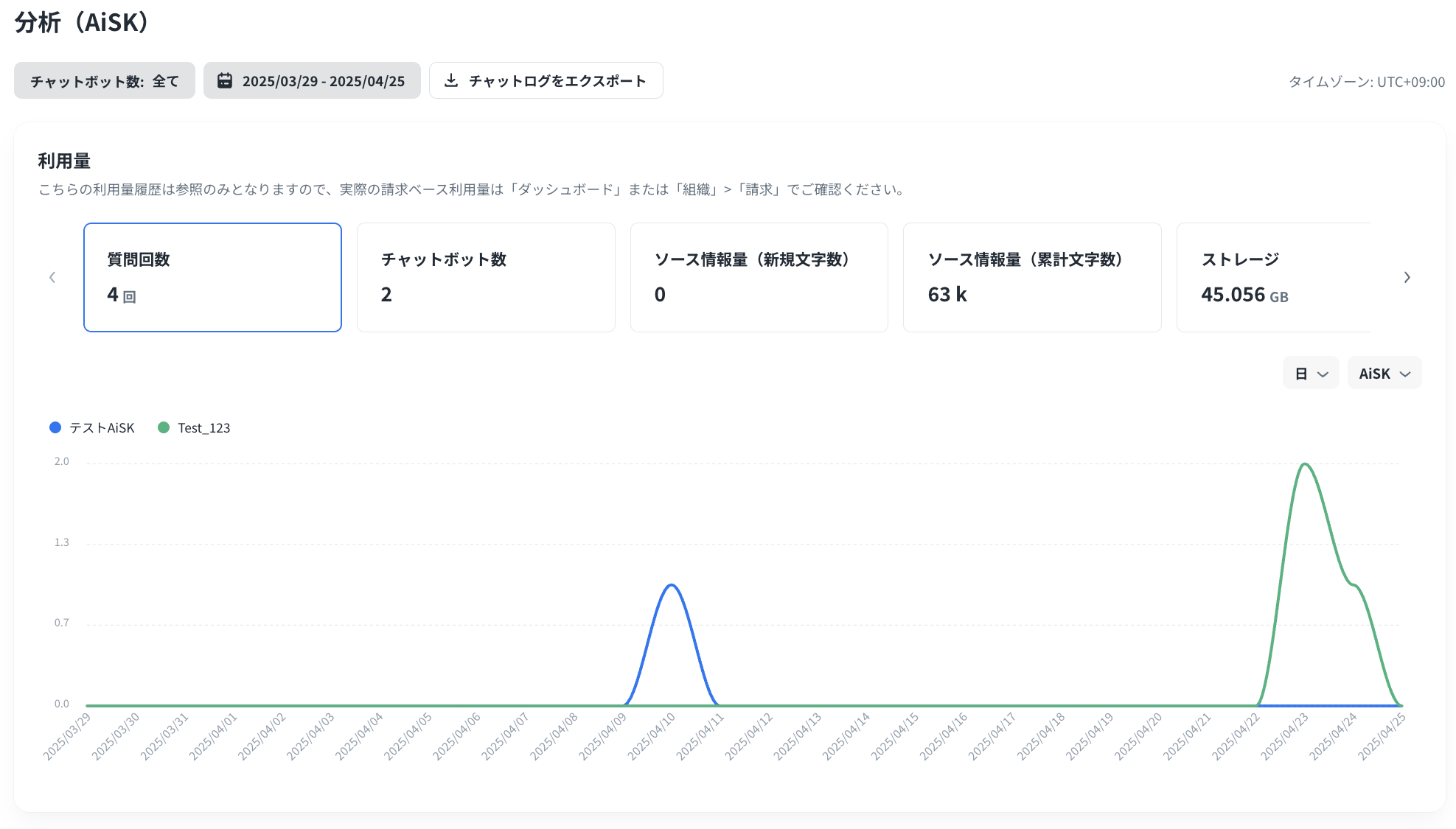Click the calendar icon in date range
The width and height of the screenshot is (1456, 829).
coord(225,80)
